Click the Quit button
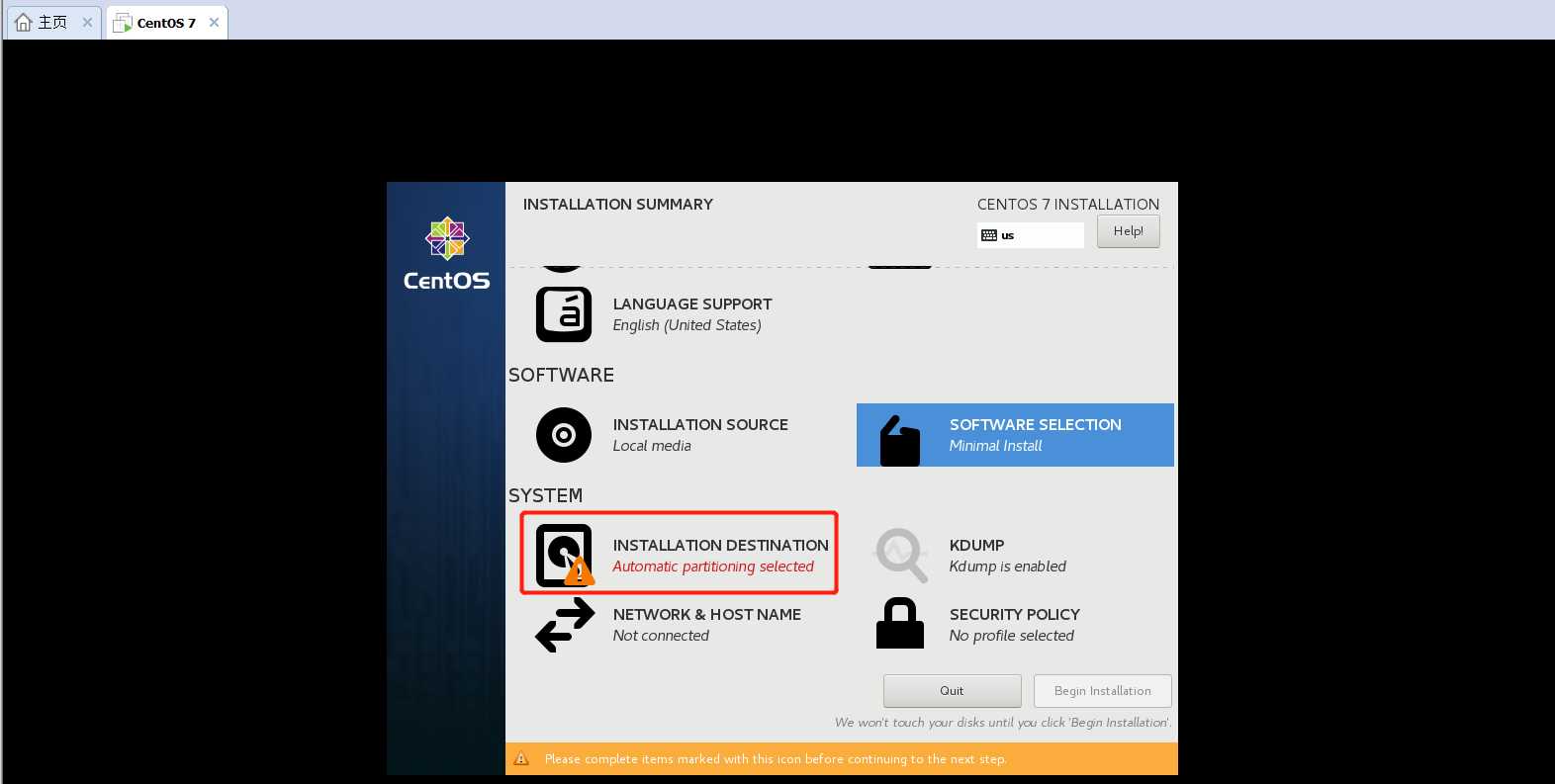Viewport: 1555px width, 784px height. pos(952,691)
